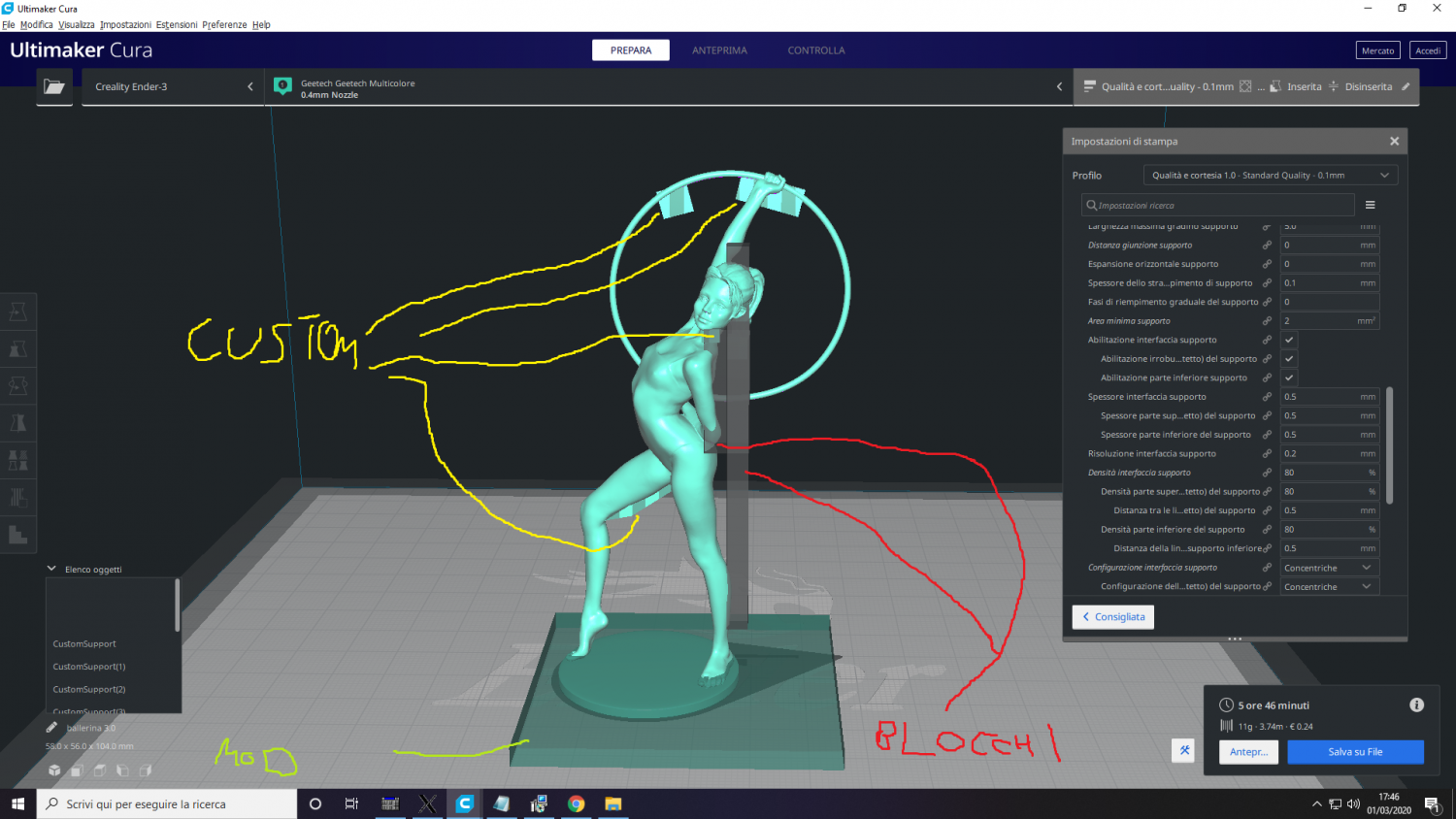Toggle Abilitazione parte inferiore supporto checkbox
1456x819 pixels.
coord(1289,377)
